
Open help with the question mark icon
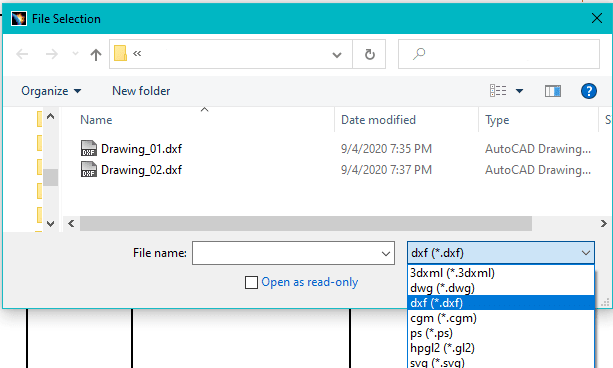tap(589, 91)
